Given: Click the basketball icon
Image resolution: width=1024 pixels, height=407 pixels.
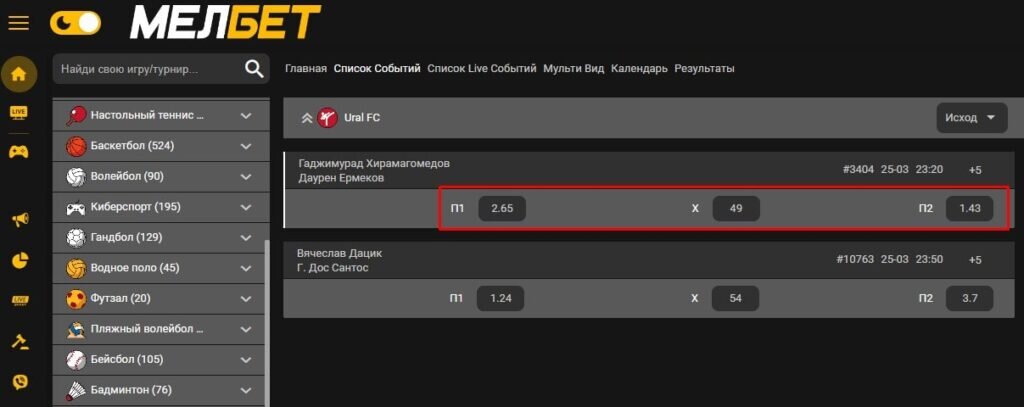Looking at the screenshot, I should 76,146.
